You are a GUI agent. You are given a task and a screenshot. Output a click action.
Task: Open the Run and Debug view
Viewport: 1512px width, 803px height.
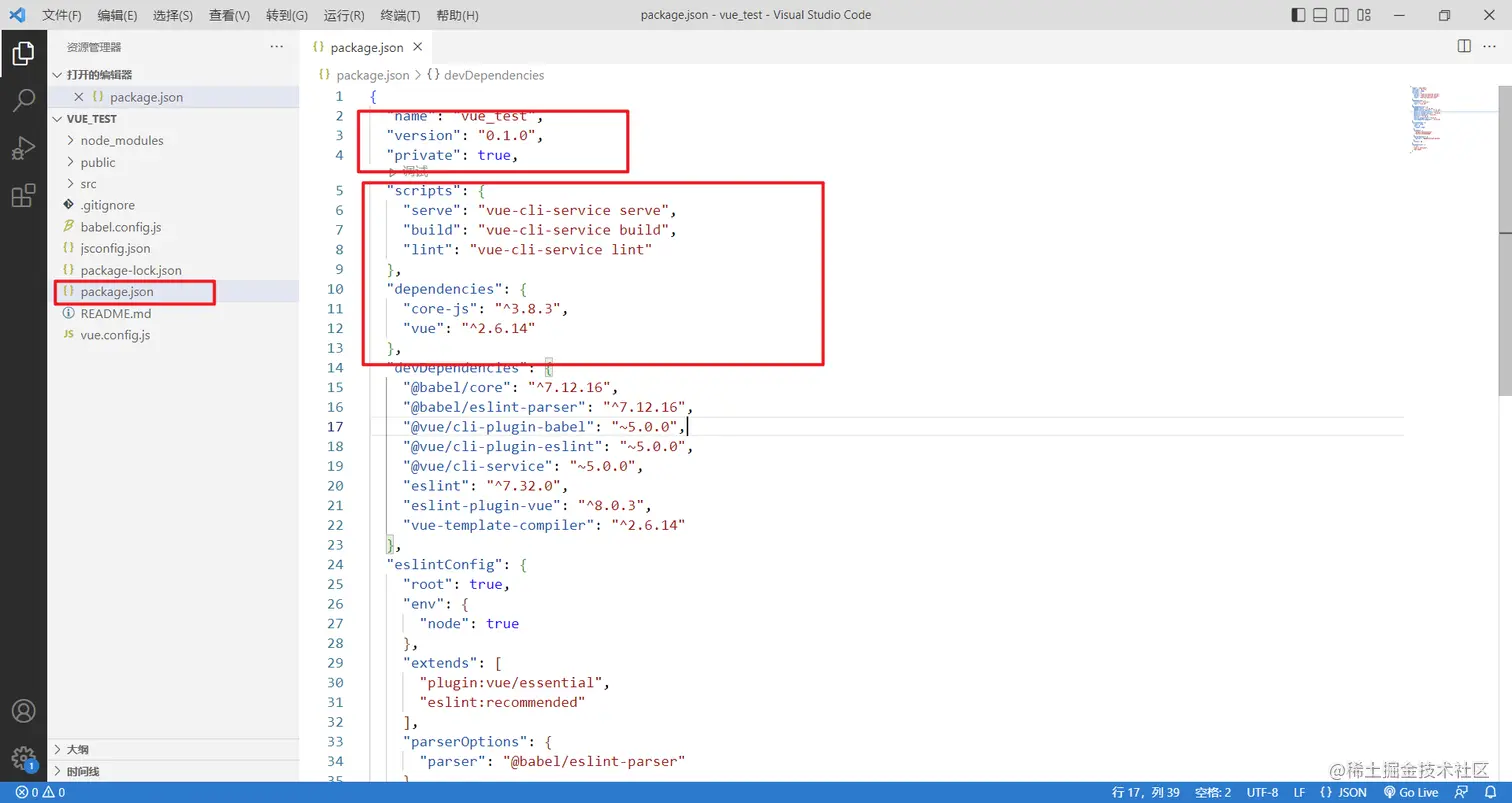pyautogui.click(x=23, y=148)
